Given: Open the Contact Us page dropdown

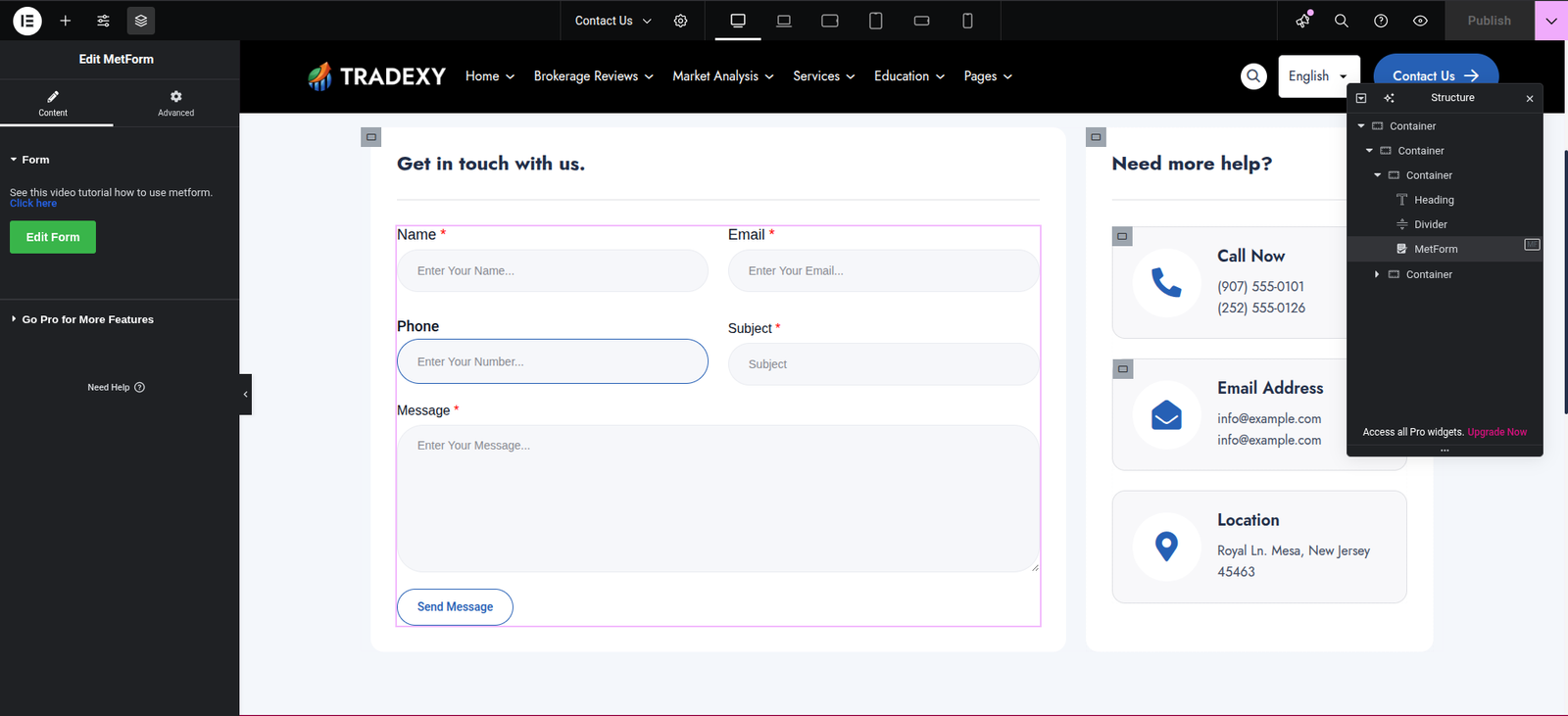Looking at the screenshot, I should (612, 21).
